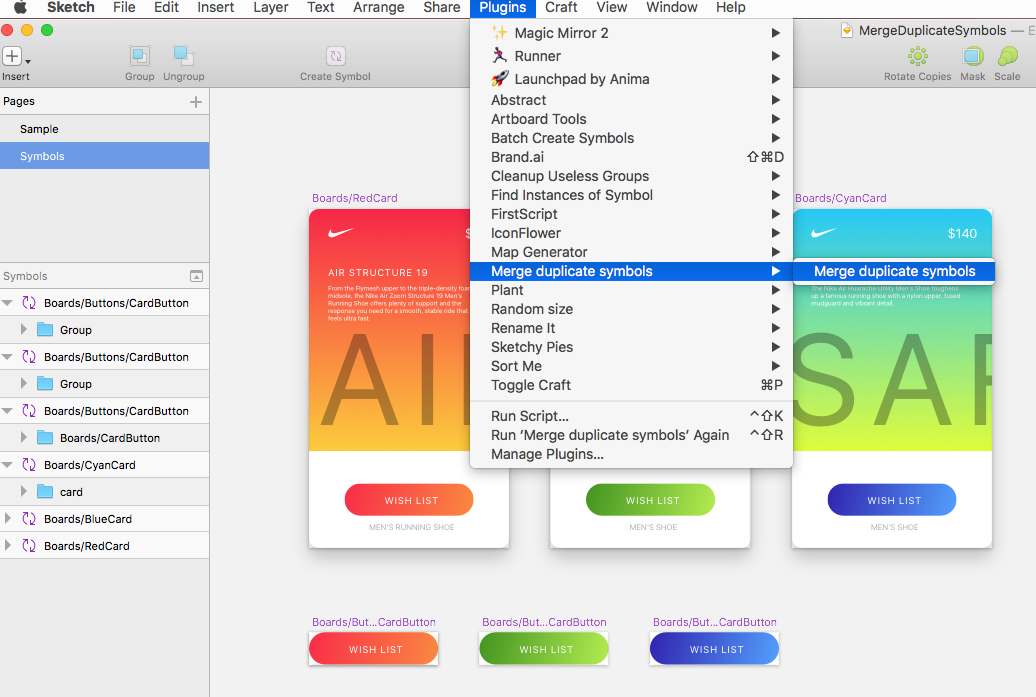Click the Ungroup toolbar icon
The image size is (1036, 697).
pos(183,58)
